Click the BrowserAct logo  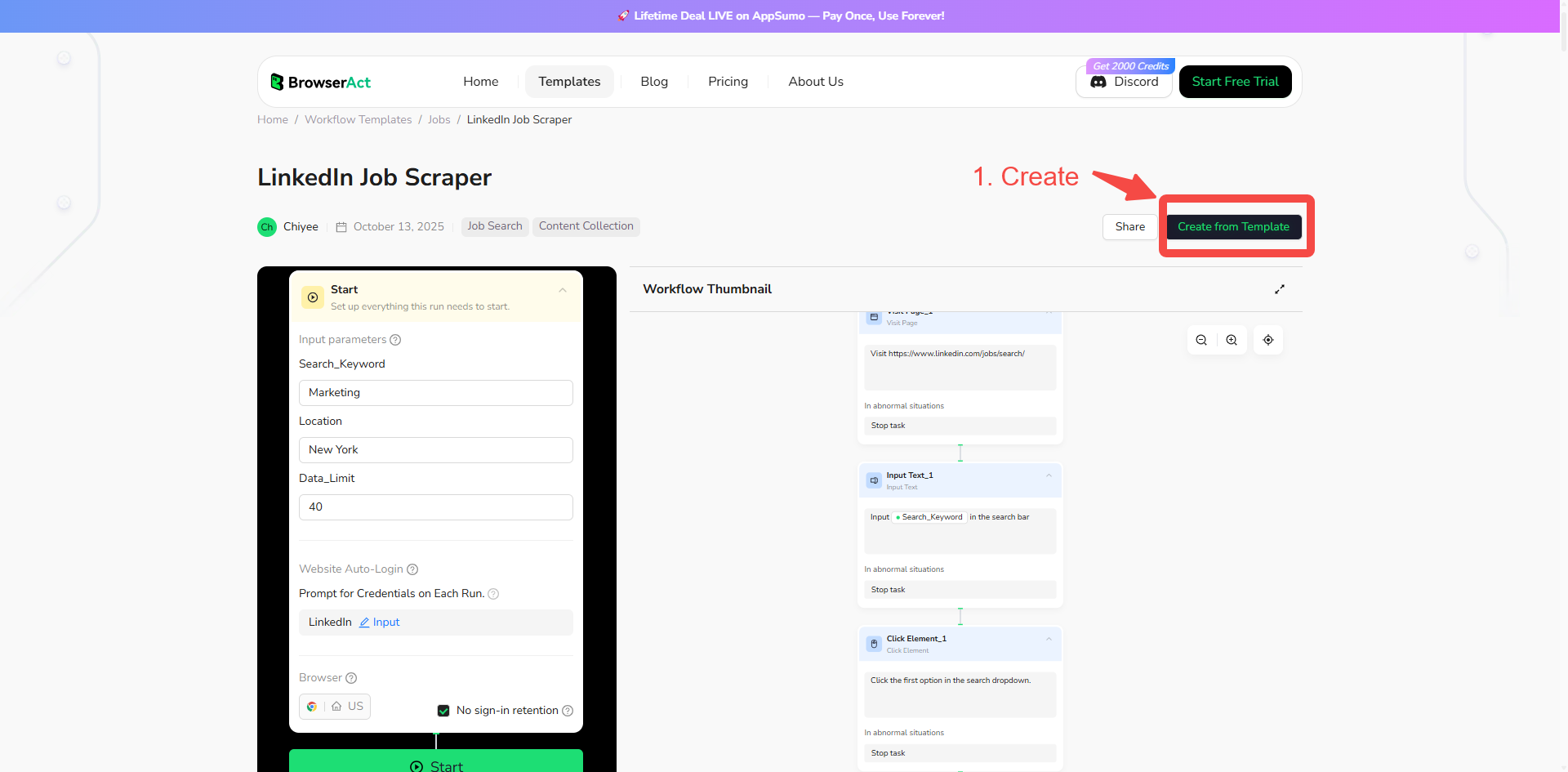320,82
